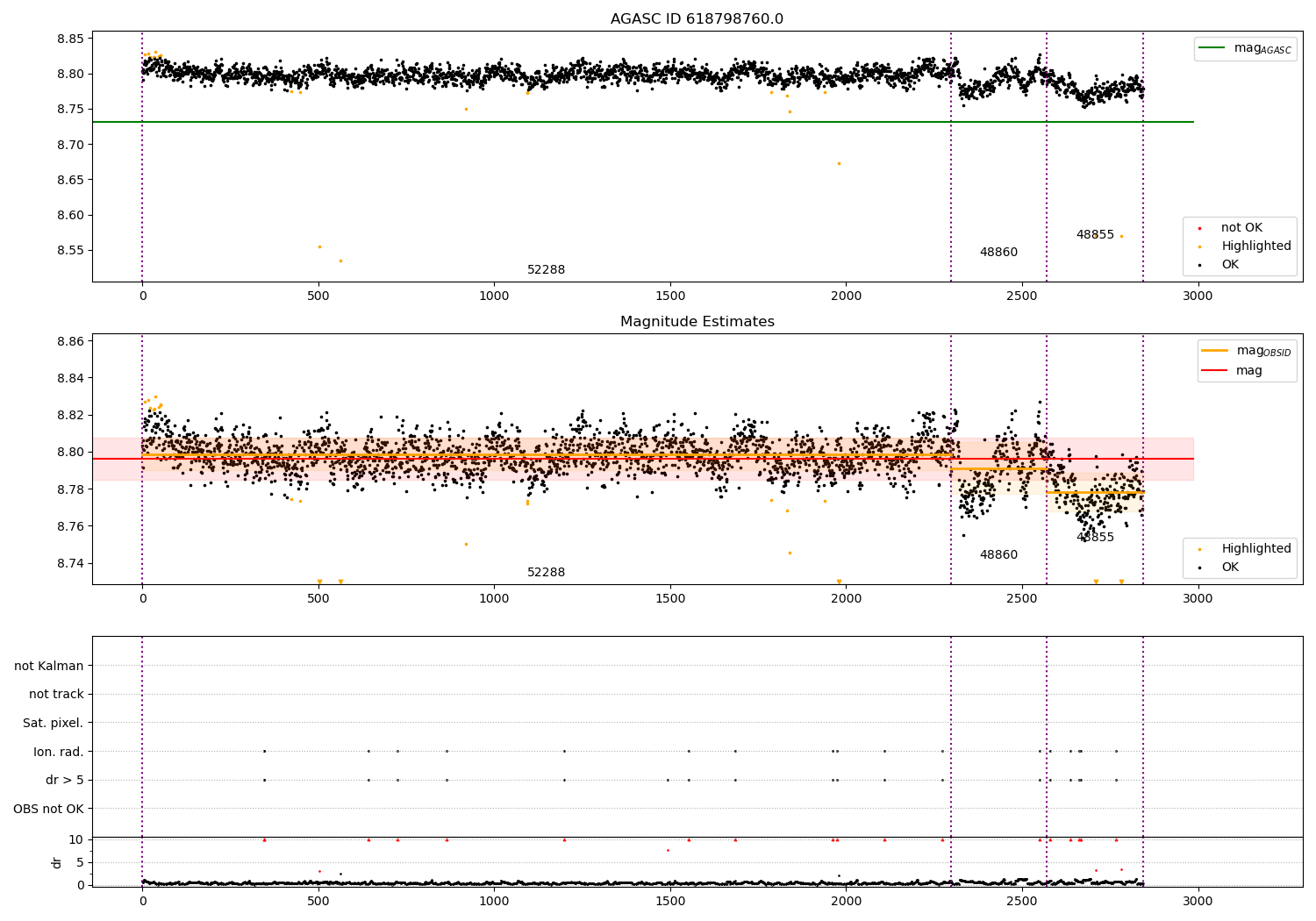This screenshot has width=1316, height=921.
Task: Click the "OBS not OK" axis label
Action: click(x=48, y=809)
